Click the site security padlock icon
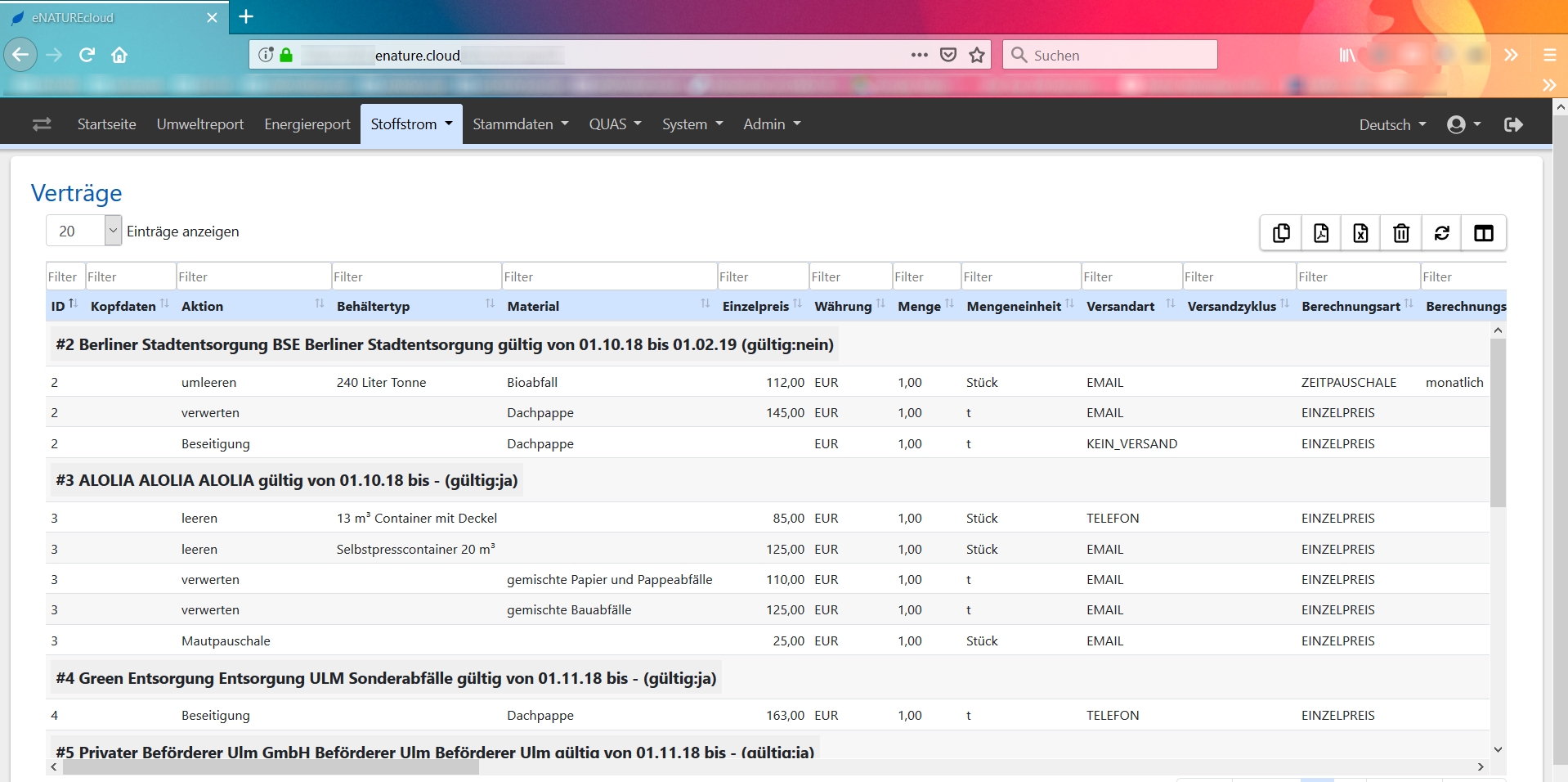Image resolution: width=1568 pixels, height=782 pixels. click(x=286, y=55)
